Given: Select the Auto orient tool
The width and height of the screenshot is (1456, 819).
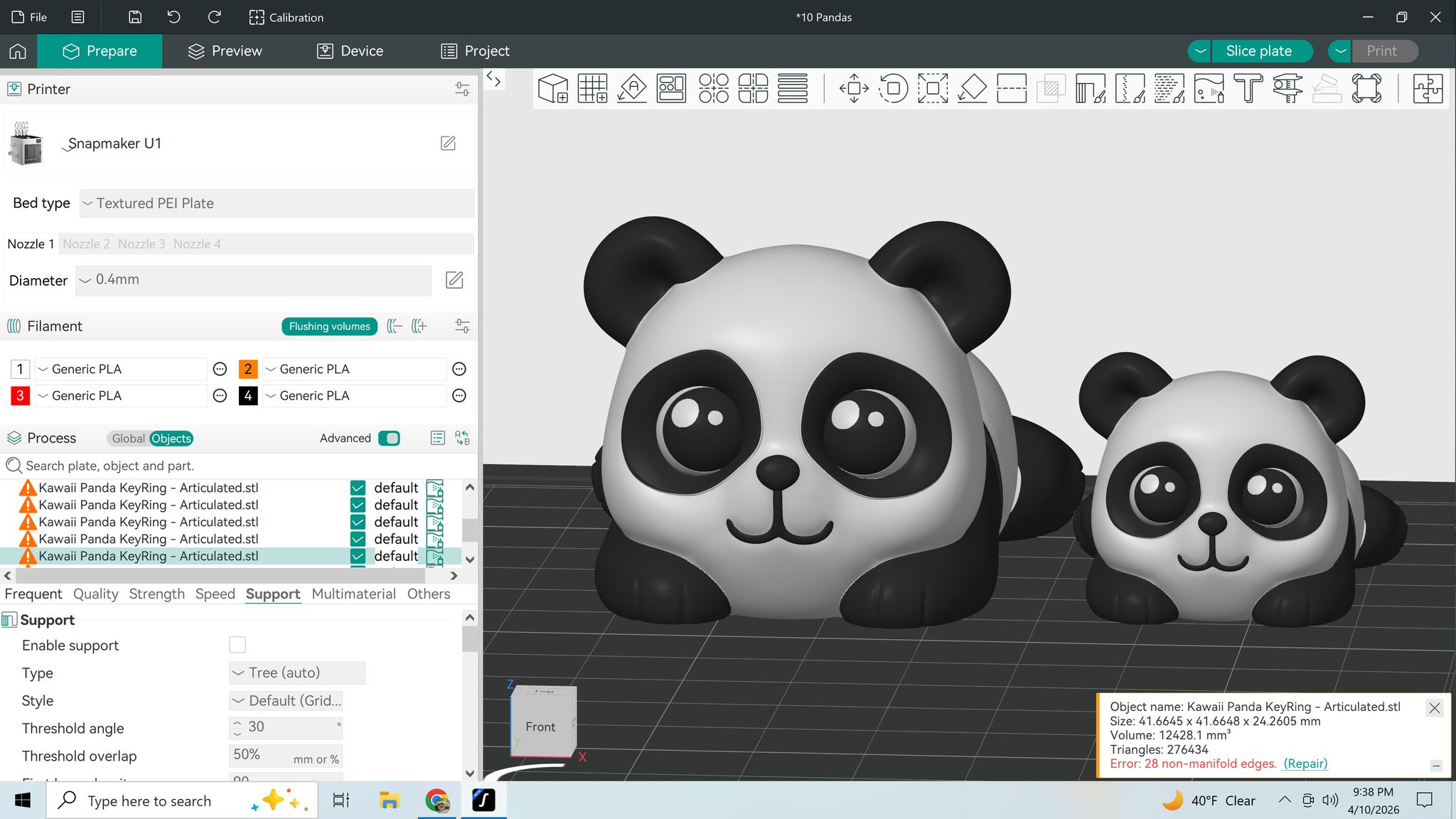Looking at the screenshot, I should click(x=632, y=89).
